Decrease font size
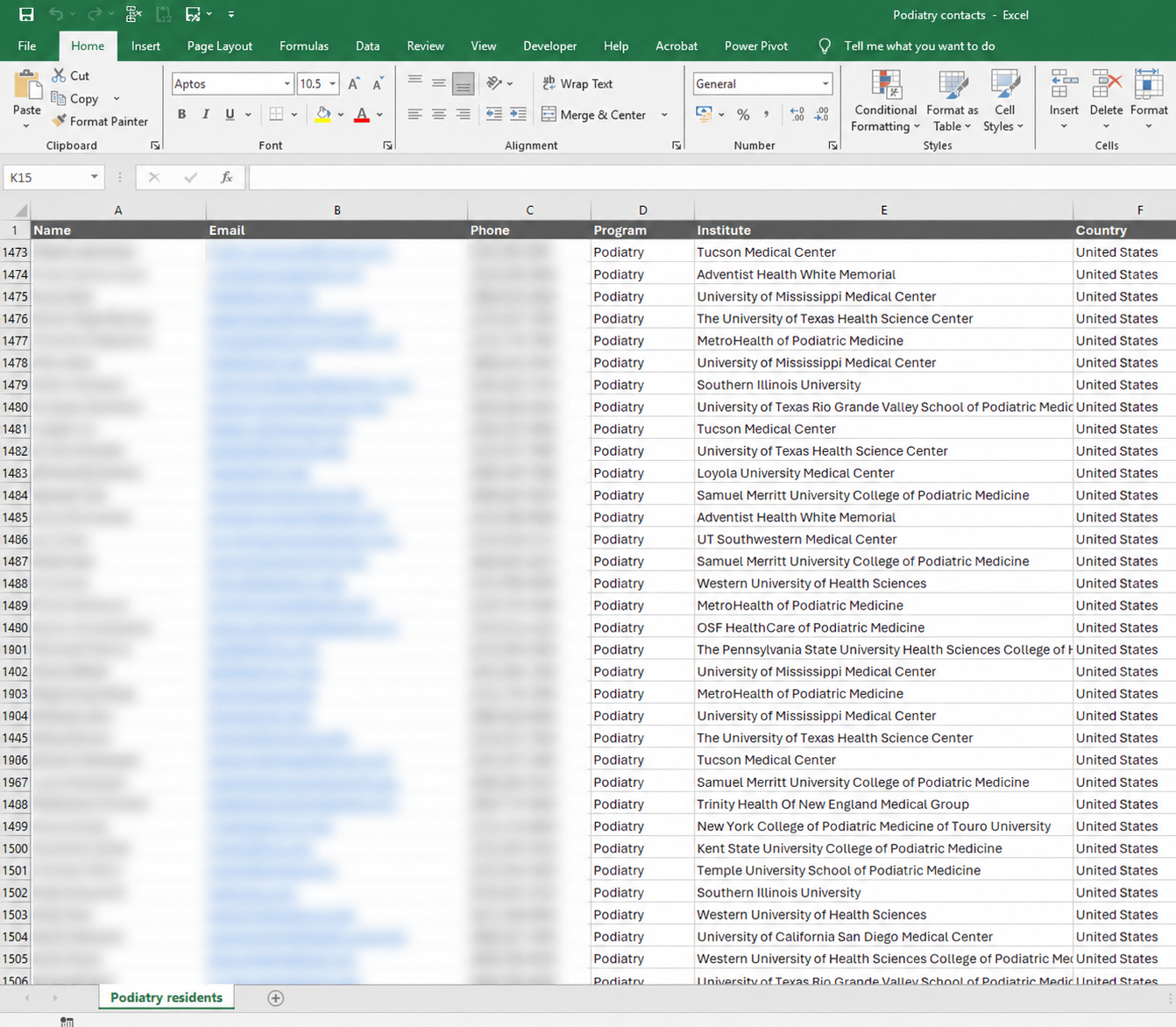Screen dimensions: 1176x1027 point(378,83)
